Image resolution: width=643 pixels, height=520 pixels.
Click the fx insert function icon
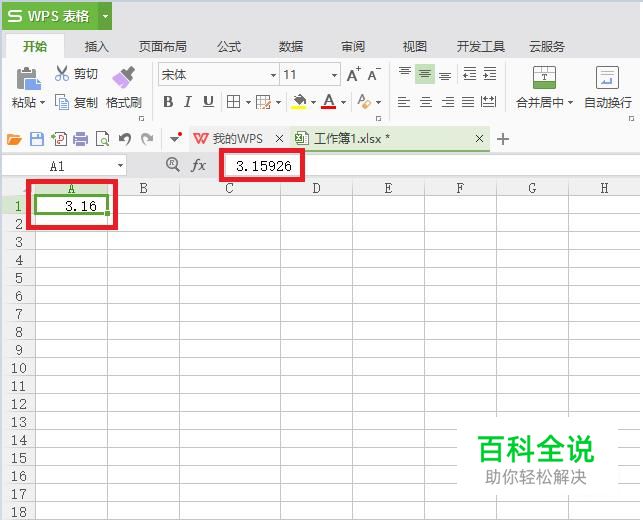click(198, 165)
